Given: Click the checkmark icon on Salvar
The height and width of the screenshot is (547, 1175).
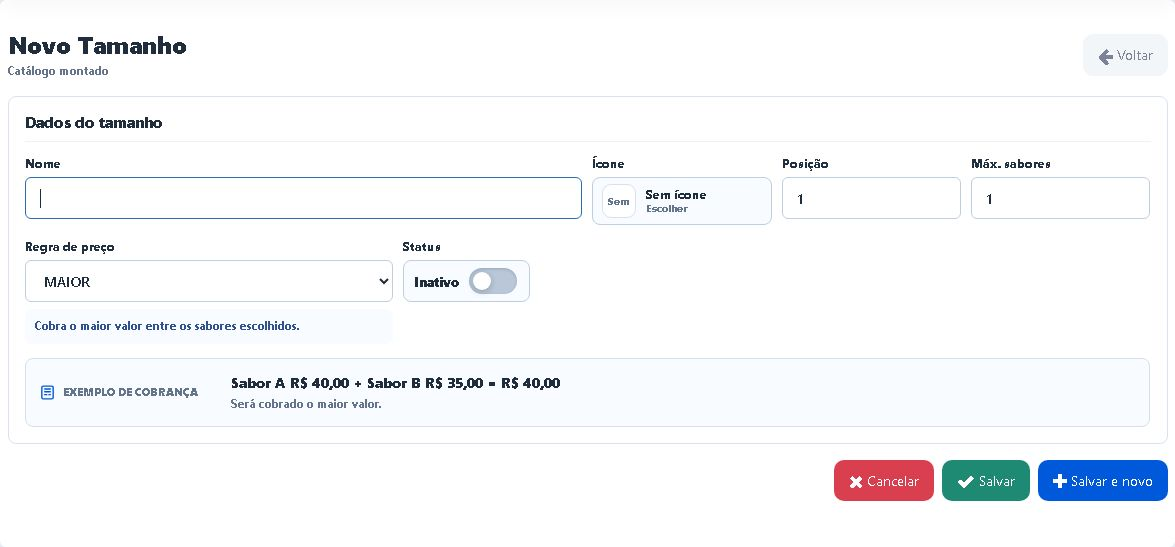Looking at the screenshot, I should [966, 482].
